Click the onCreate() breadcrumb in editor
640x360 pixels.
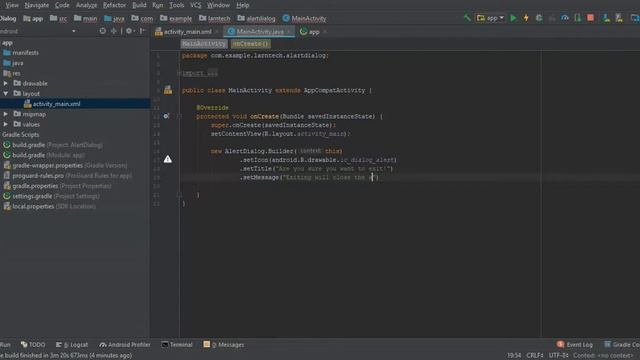251,44
